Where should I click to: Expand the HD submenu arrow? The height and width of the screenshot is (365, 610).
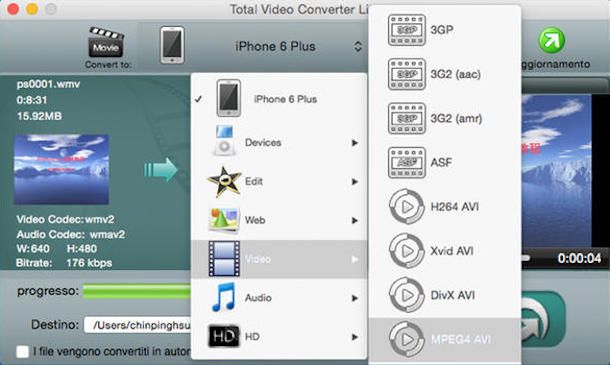354,337
